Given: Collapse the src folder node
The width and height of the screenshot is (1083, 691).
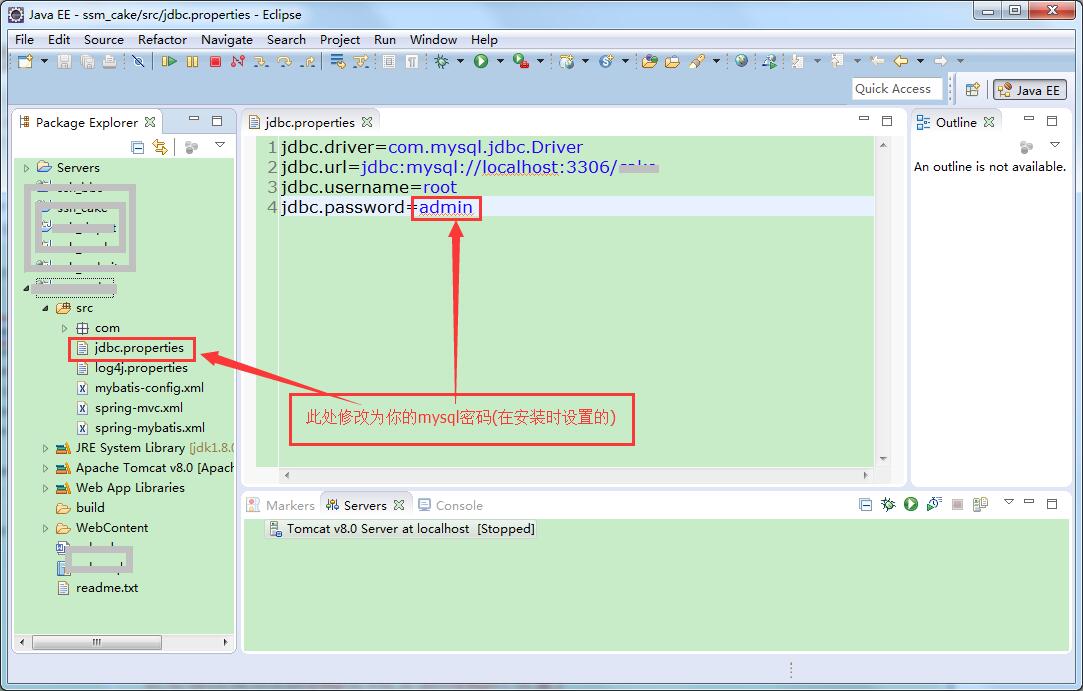Looking at the screenshot, I should (45, 308).
